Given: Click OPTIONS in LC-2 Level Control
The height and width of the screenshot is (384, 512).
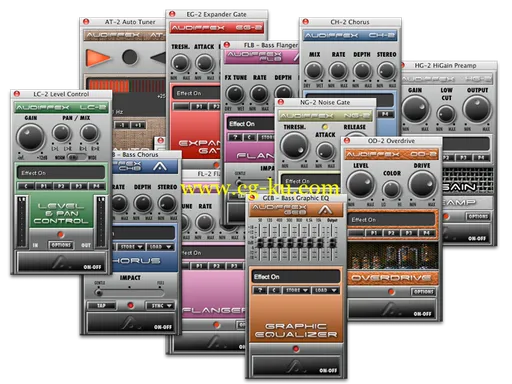Looking at the screenshot, I should (60, 245).
